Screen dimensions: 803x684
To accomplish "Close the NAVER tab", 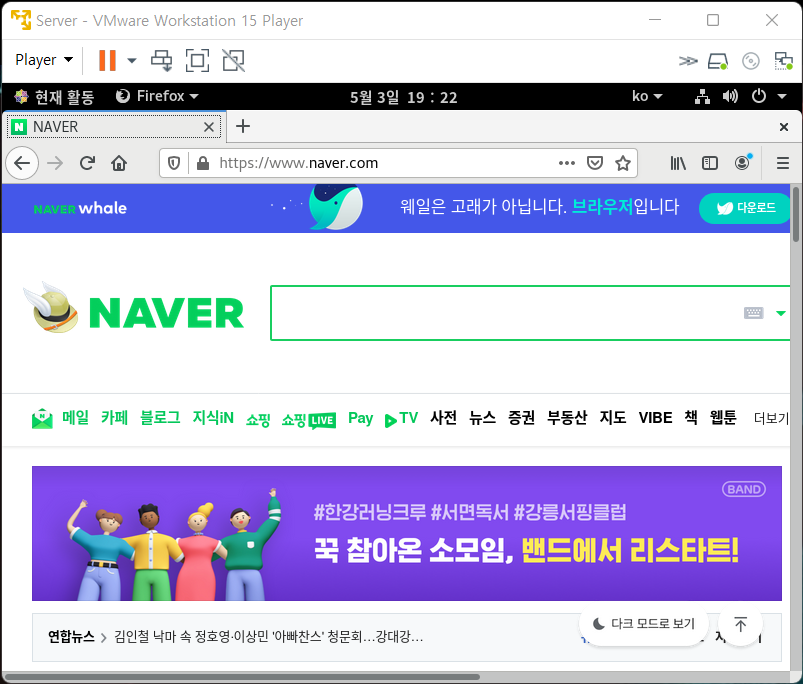I will [x=208, y=127].
